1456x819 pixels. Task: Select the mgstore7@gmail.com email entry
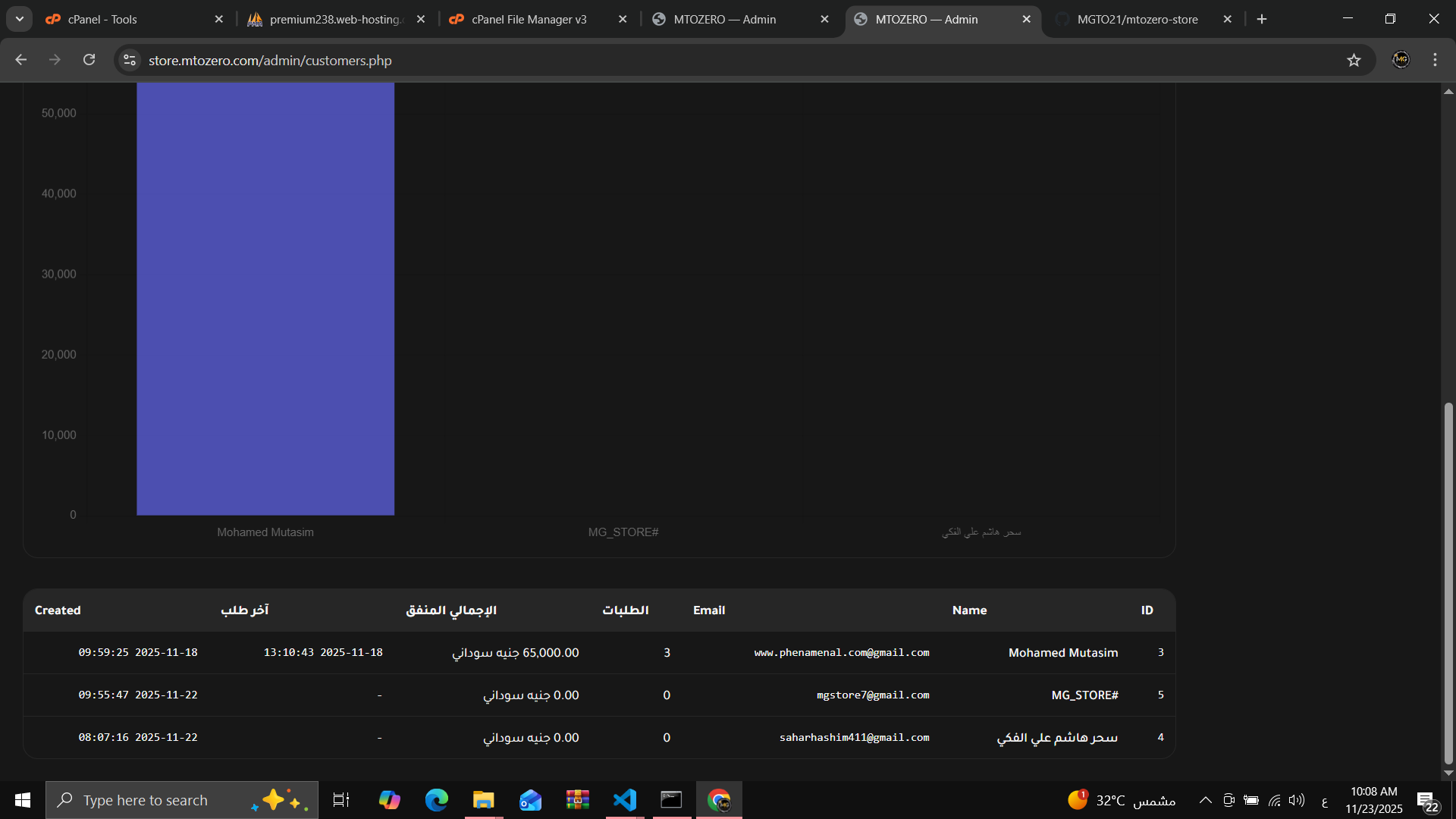click(873, 695)
